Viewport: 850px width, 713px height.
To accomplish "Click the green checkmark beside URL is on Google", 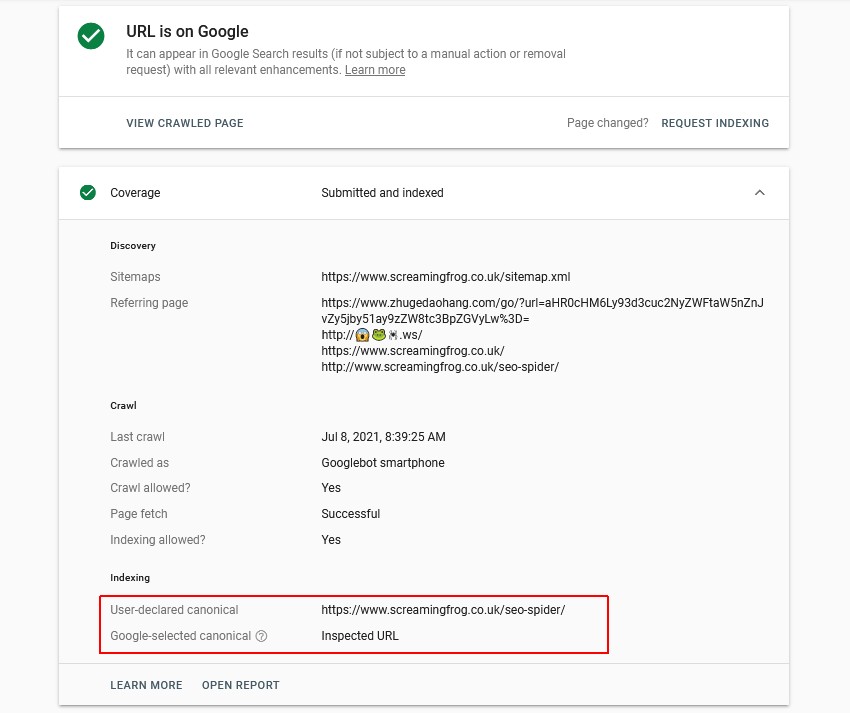I will click(91, 36).
